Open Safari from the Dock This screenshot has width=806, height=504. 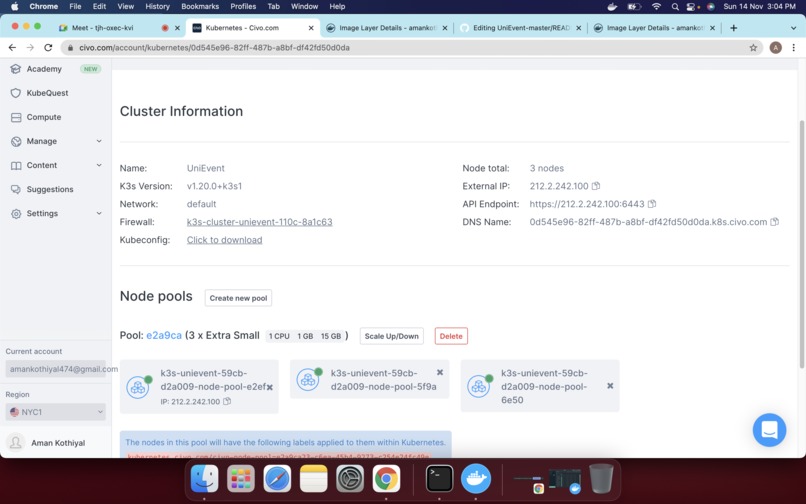(x=277, y=478)
